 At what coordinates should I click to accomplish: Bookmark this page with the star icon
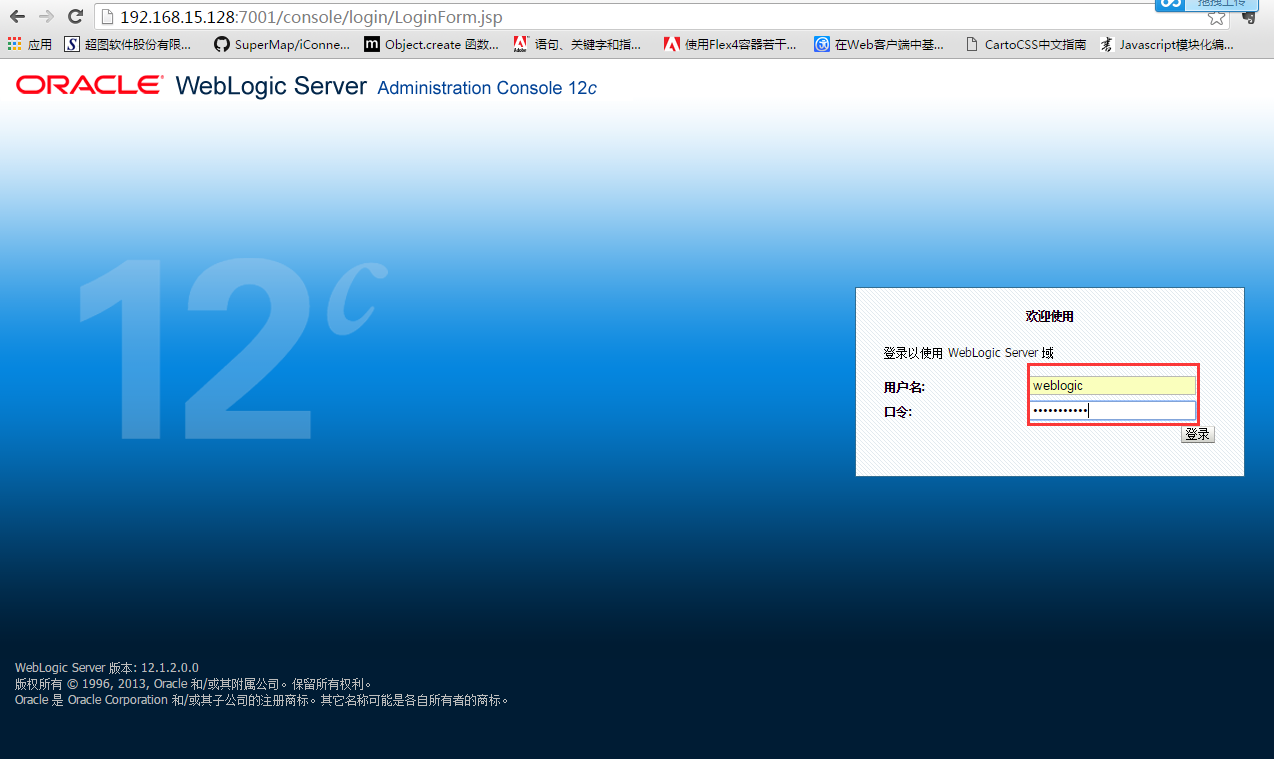click(x=1216, y=17)
